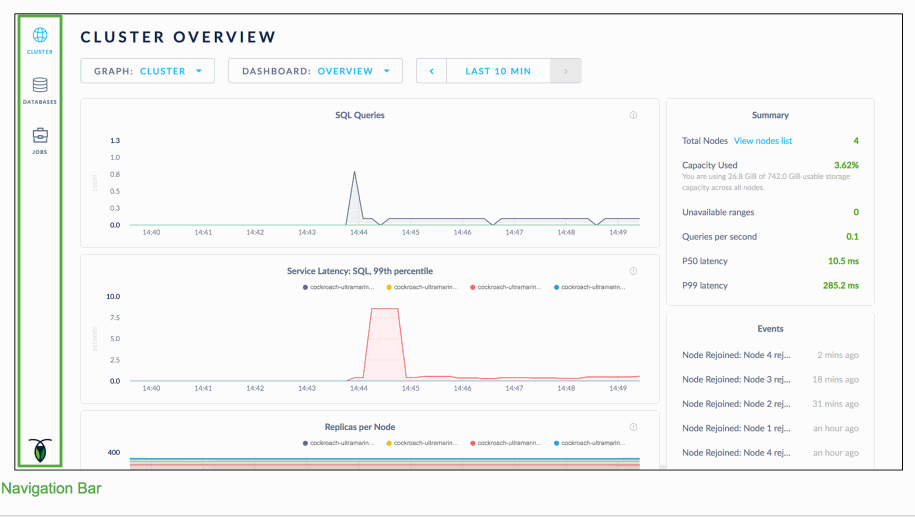
Task: Open the View nodes list link
Action: (x=762, y=141)
